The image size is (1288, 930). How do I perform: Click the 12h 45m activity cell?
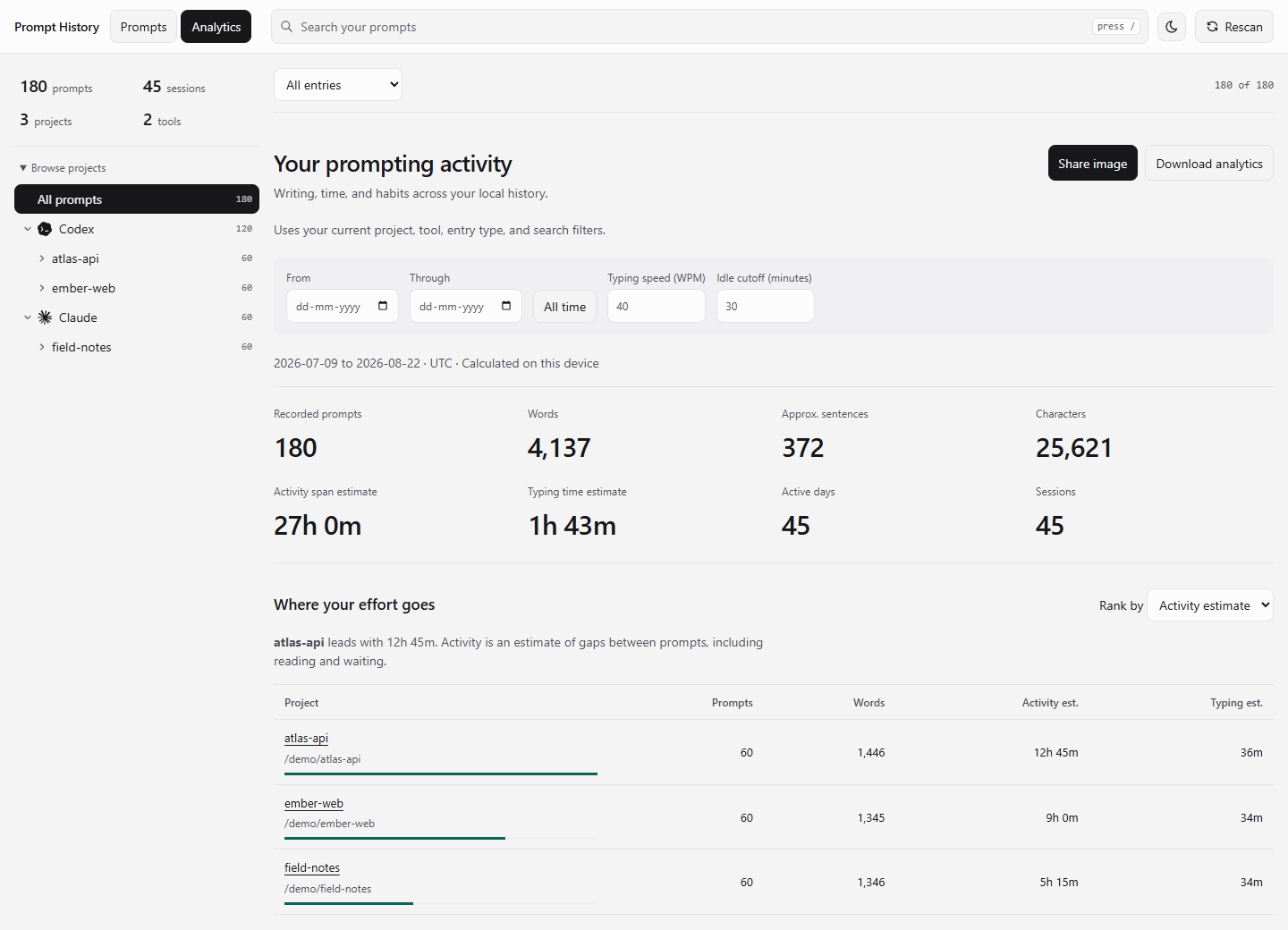click(1056, 753)
